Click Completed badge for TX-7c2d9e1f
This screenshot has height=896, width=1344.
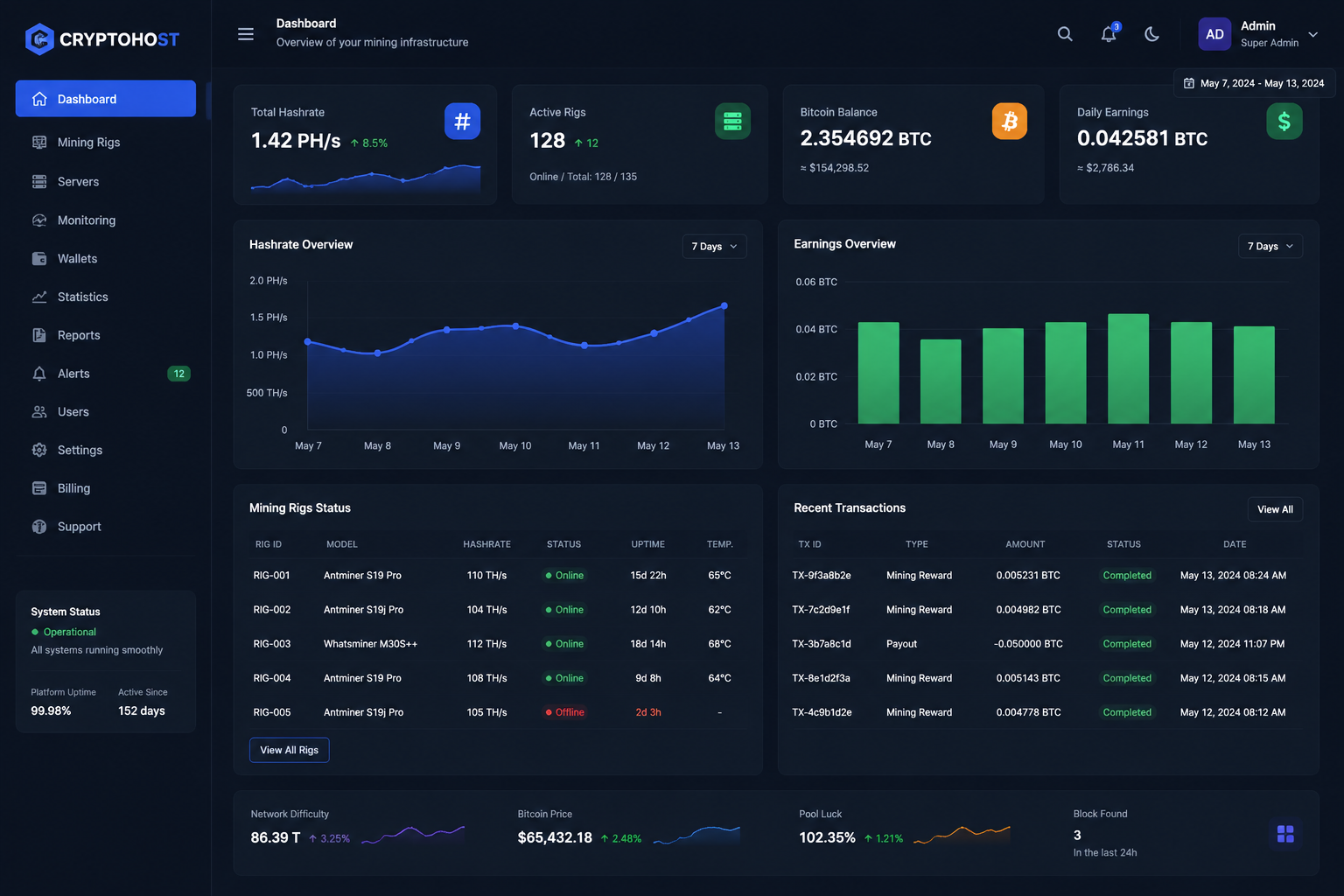[x=1127, y=610]
